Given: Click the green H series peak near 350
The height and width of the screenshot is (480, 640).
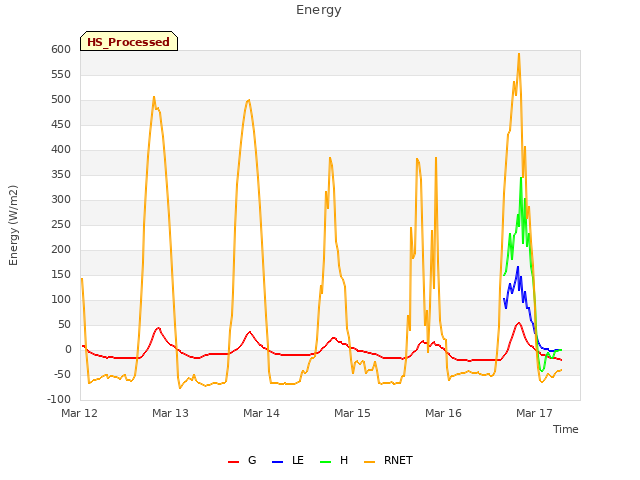Looking at the screenshot, I should click(521, 178).
